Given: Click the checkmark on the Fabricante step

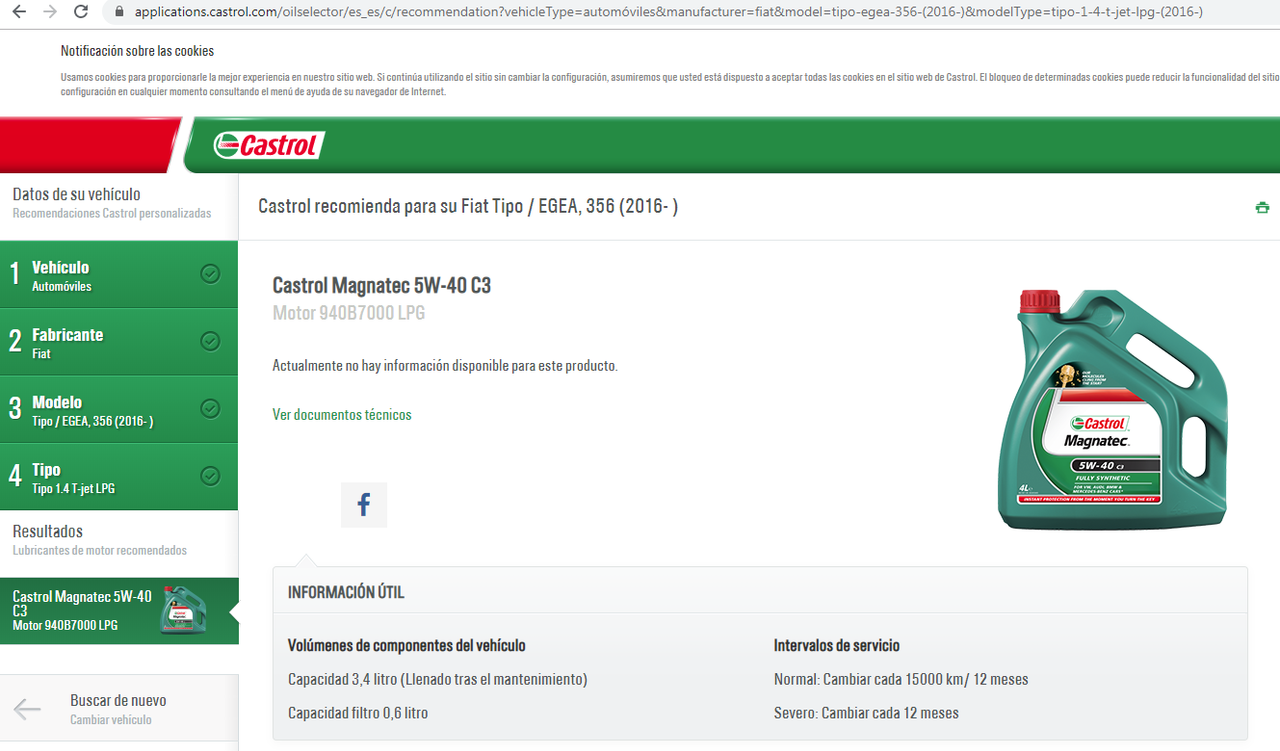Looking at the screenshot, I should [210, 340].
